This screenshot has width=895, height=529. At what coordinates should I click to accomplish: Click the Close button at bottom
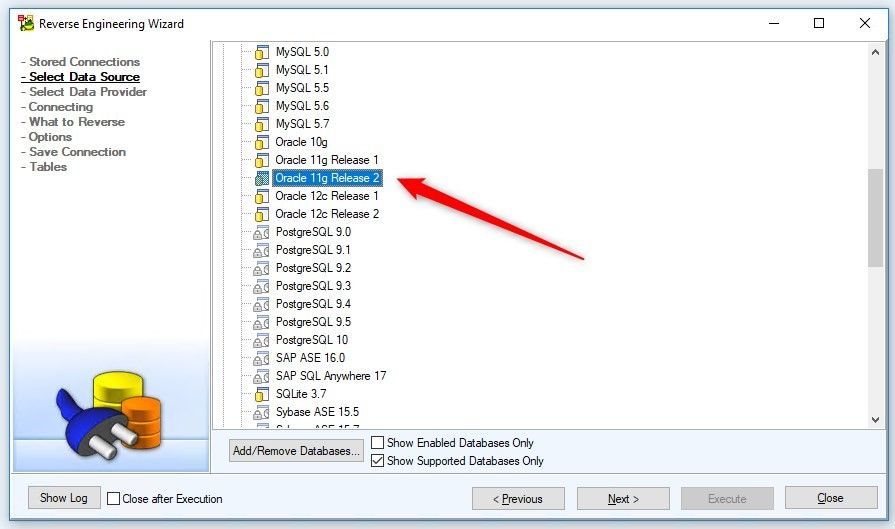coord(831,498)
